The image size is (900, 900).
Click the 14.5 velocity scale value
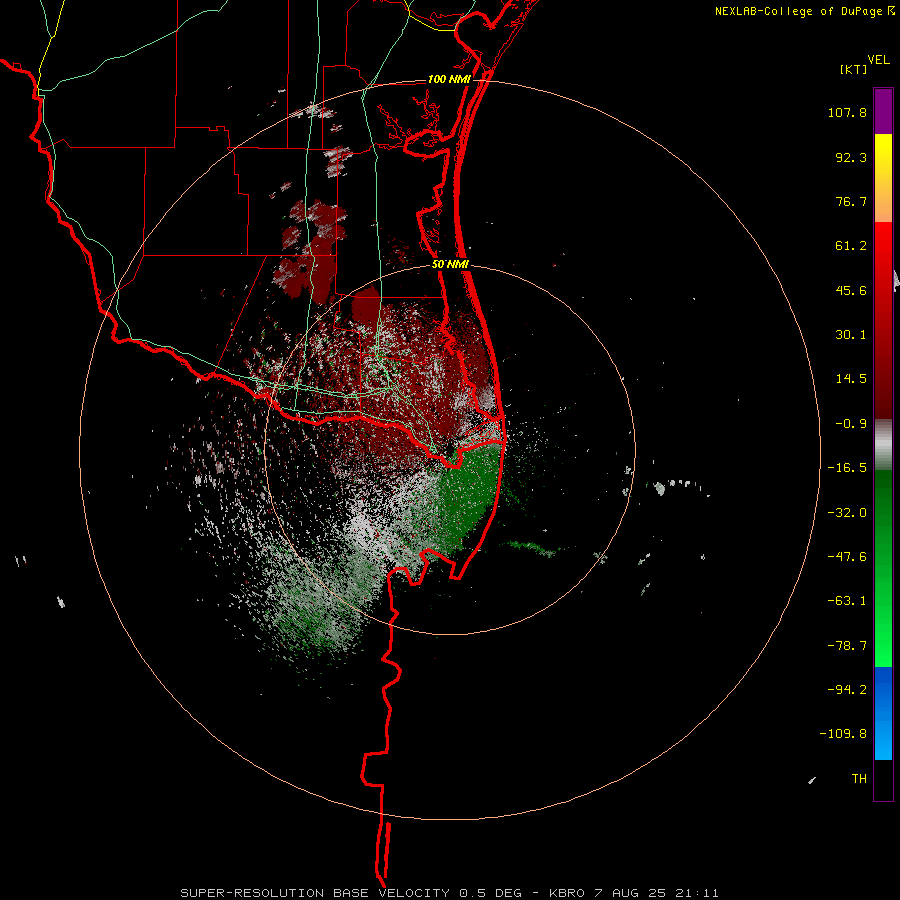[851, 379]
